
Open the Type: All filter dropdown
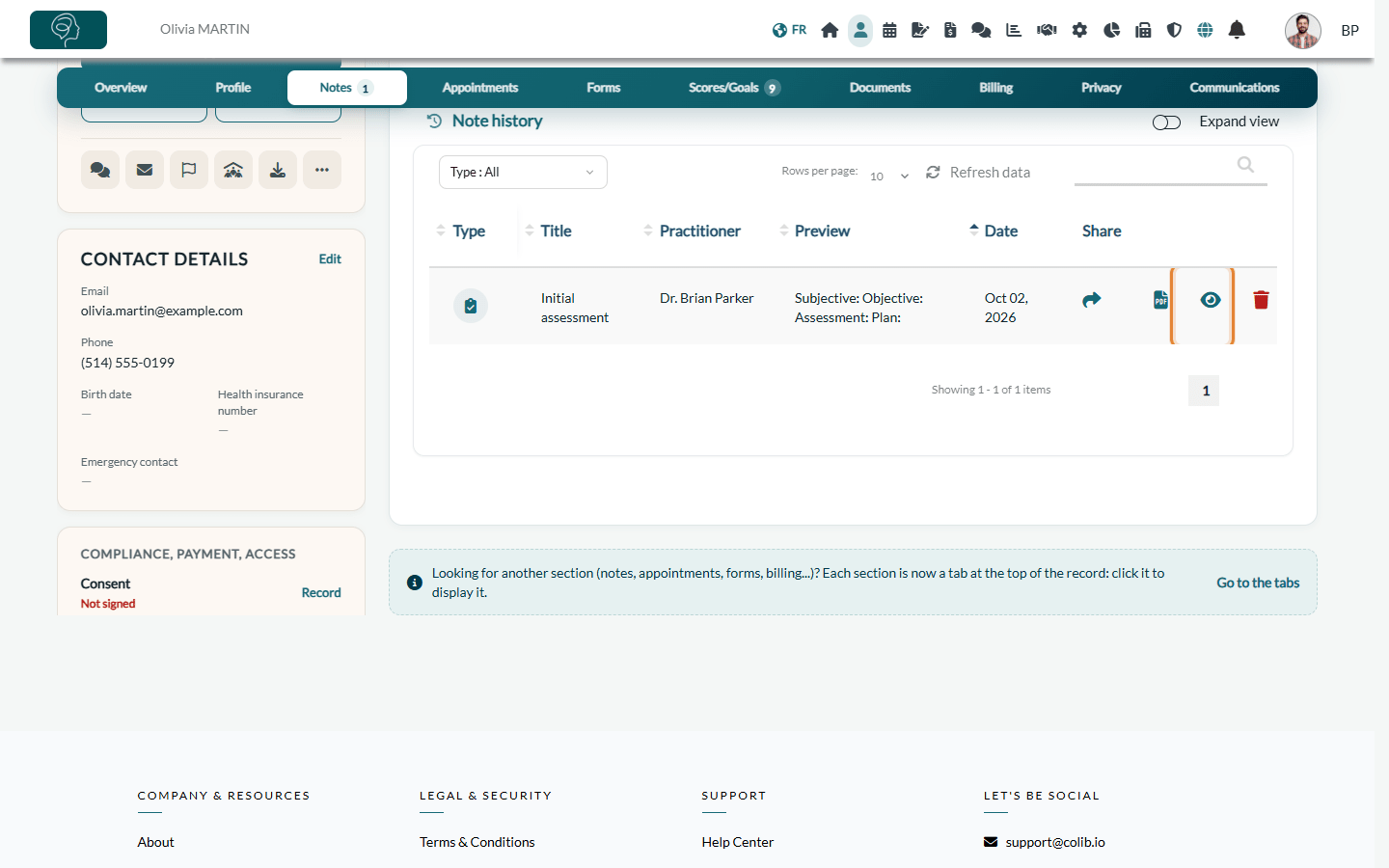(x=523, y=172)
